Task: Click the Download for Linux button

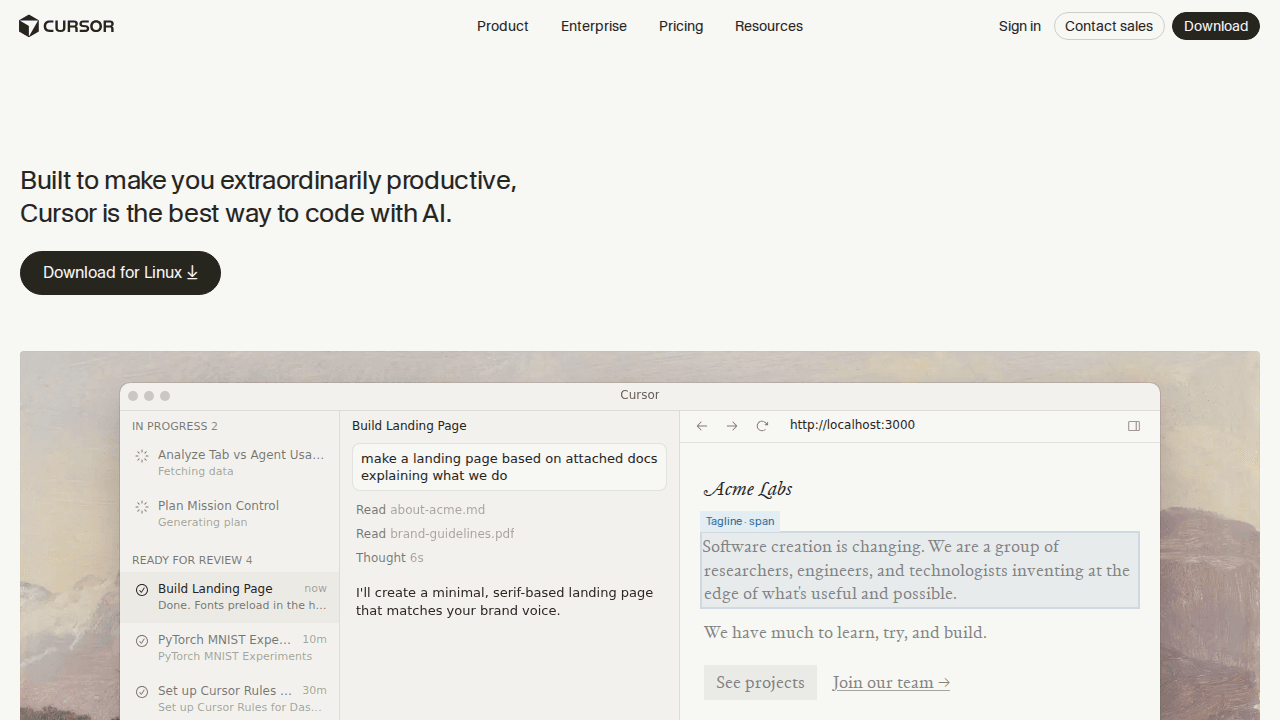Action: pyautogui.click(x=120, y=273)
